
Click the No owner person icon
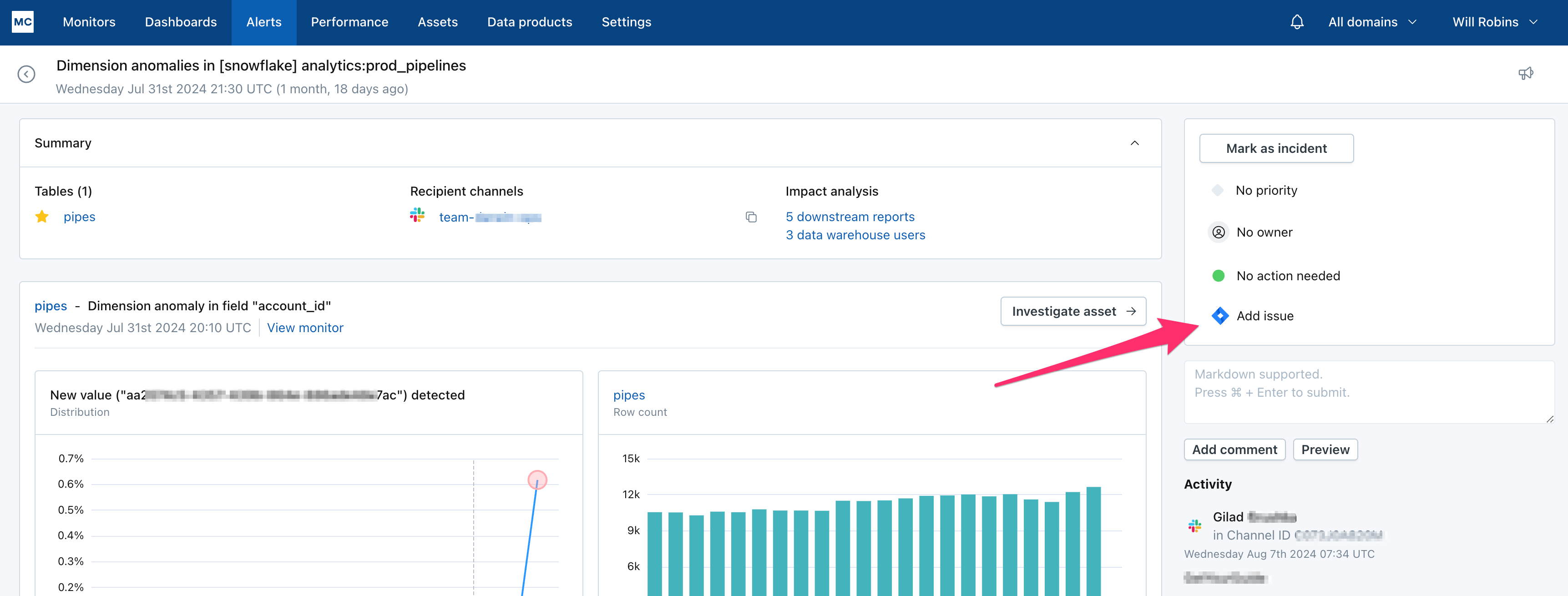pos(1219,232)
